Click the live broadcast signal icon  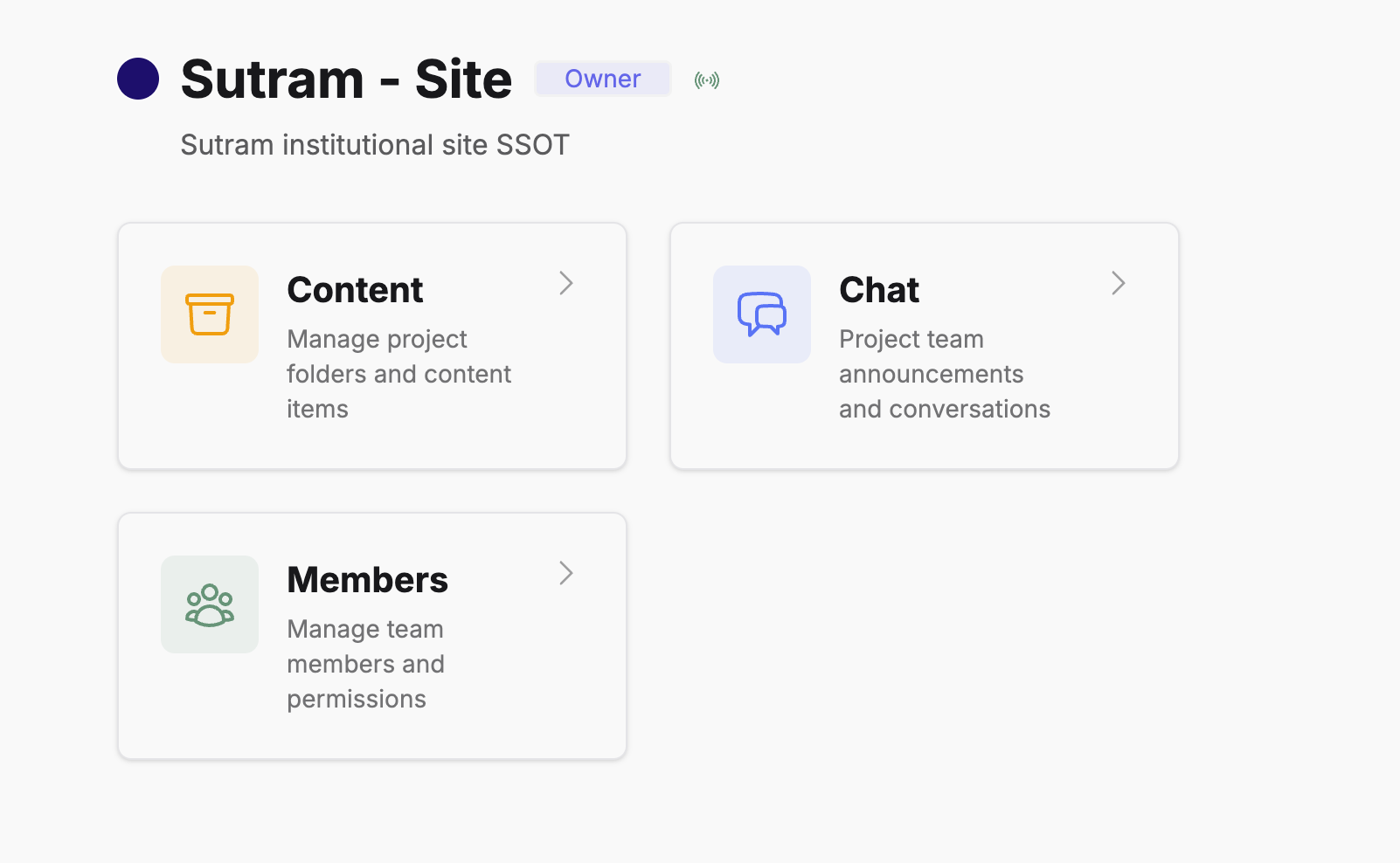point(707,80)
